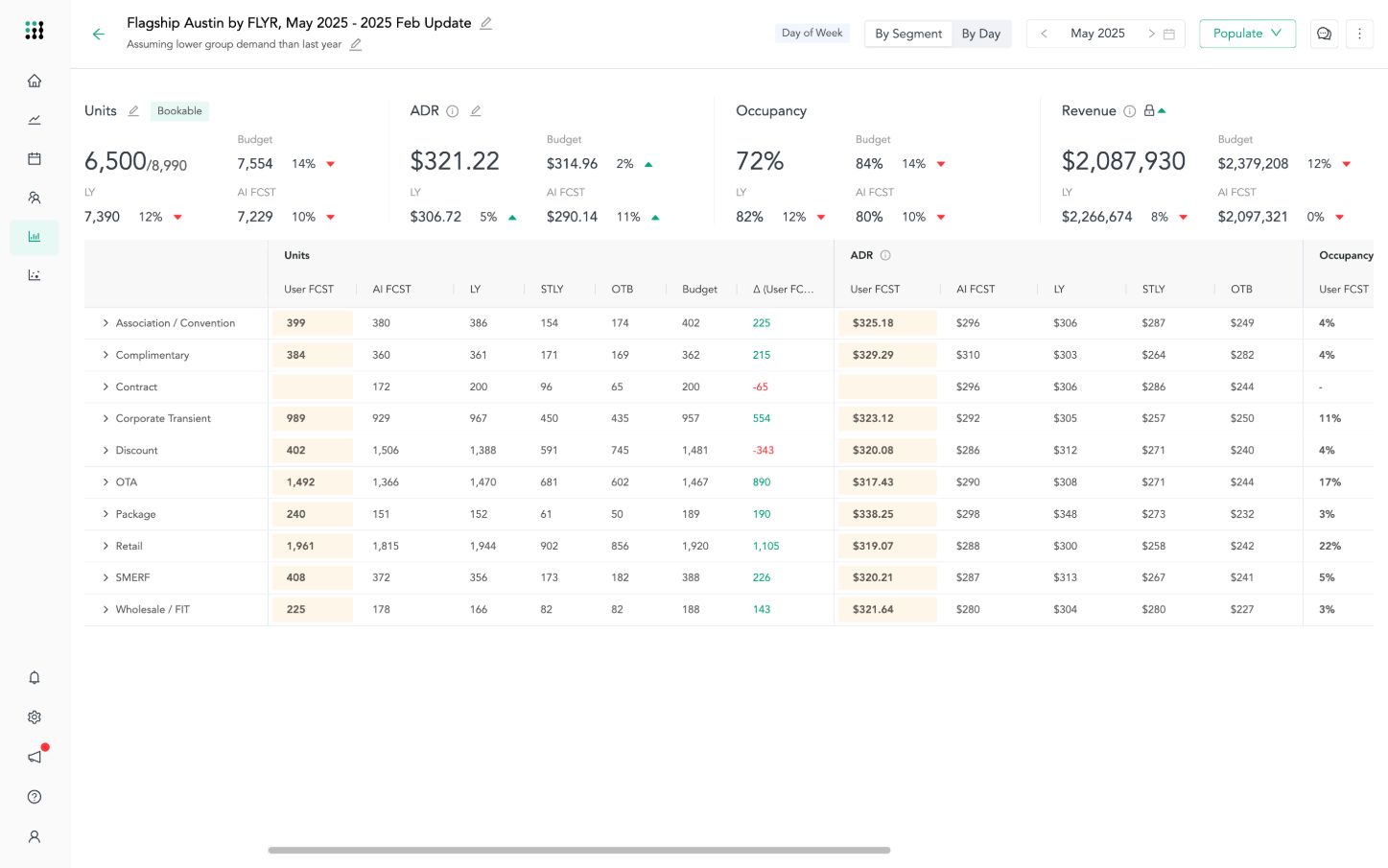
Task: Toggle the Bookable units badge
Action: 179,111
